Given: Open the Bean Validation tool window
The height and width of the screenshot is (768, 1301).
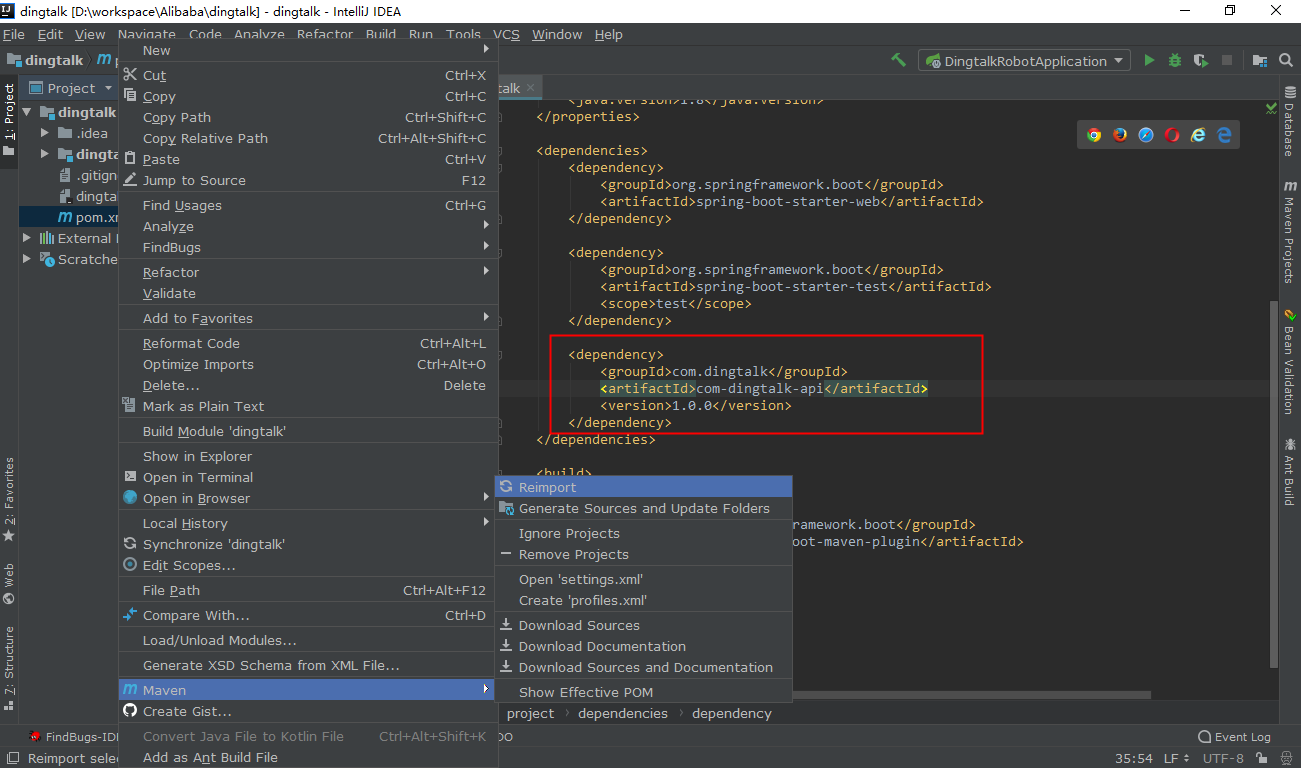Looking at the screenshot, I should (1289, 361).
